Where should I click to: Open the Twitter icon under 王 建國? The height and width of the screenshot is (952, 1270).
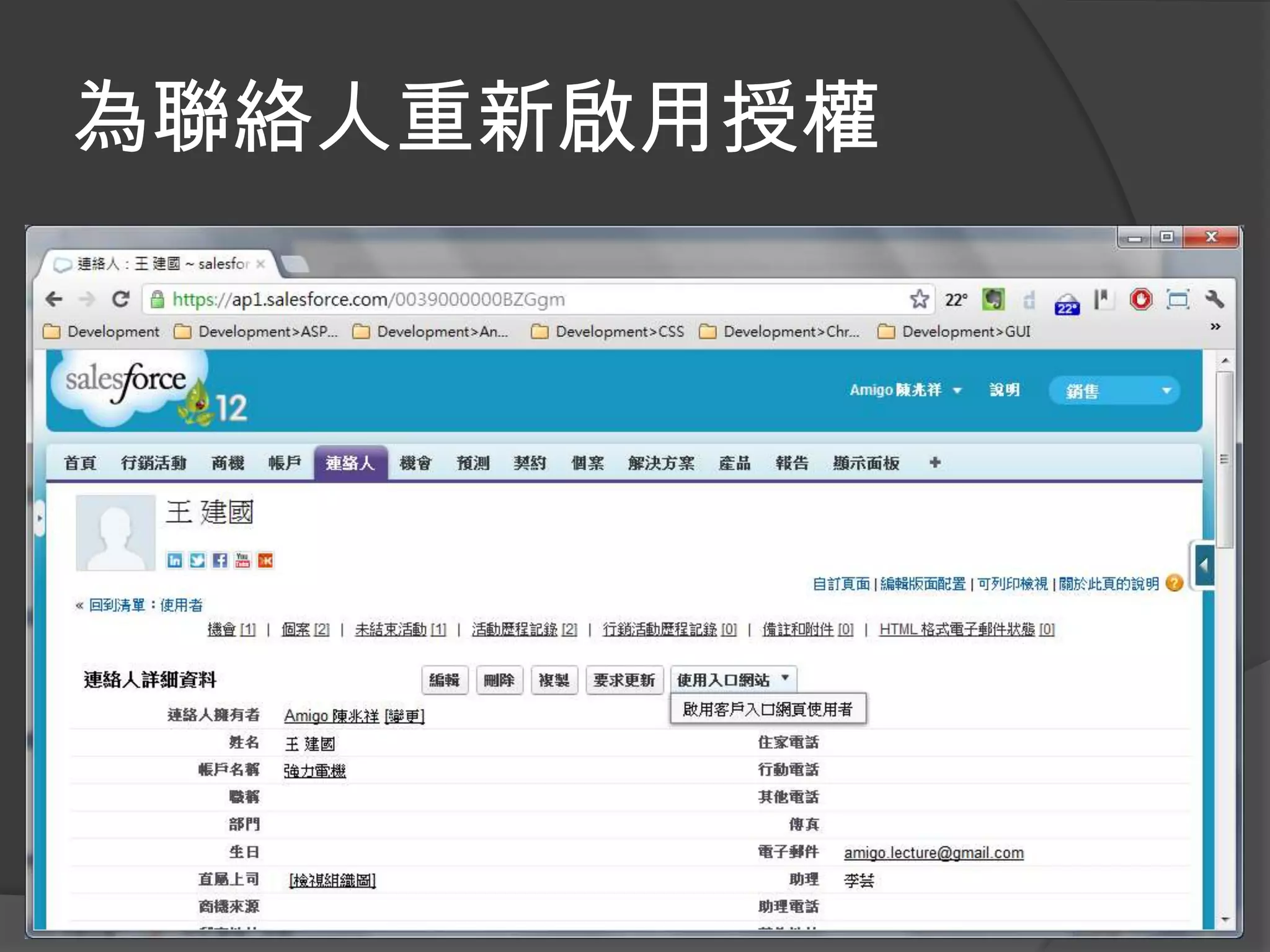pyautogui.click(x=197, y=560)
